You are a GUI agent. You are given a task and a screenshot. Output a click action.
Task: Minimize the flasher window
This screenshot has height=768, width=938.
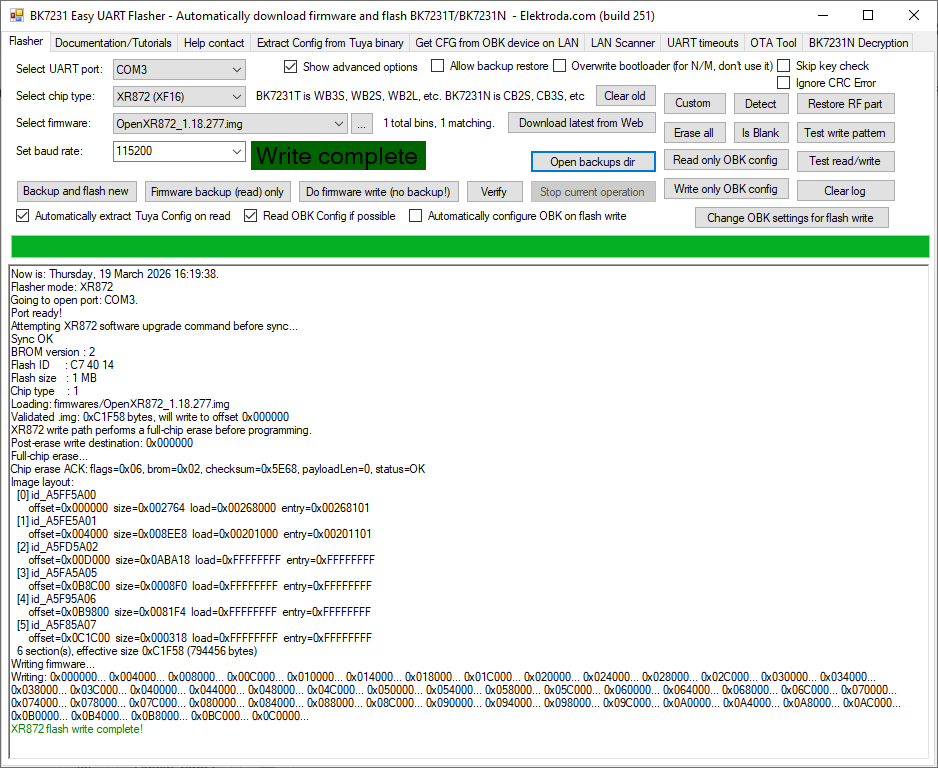(x=824, y=16)
